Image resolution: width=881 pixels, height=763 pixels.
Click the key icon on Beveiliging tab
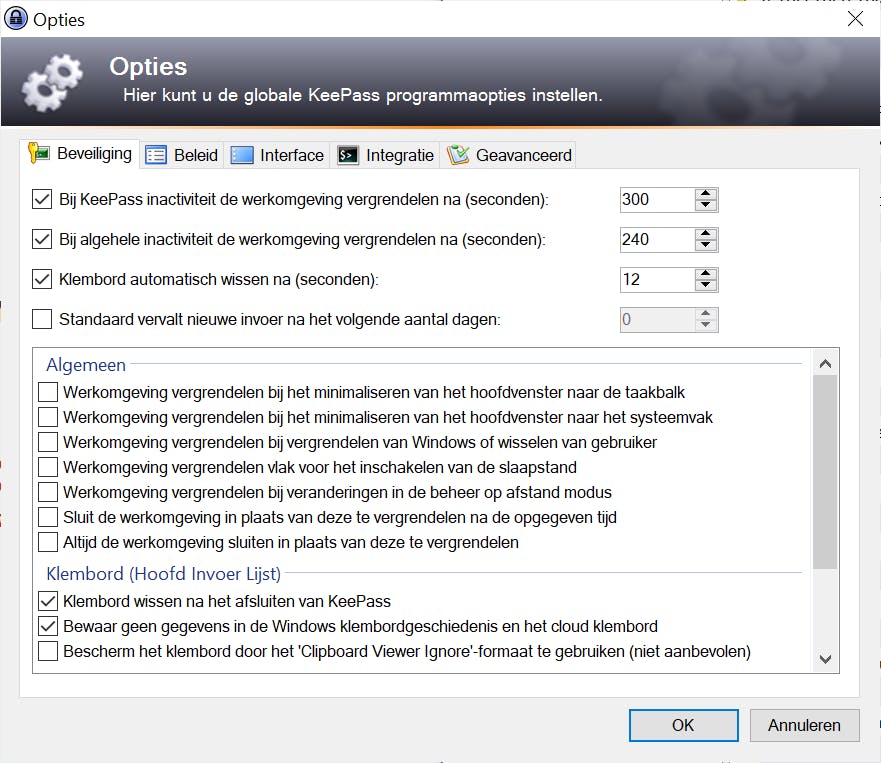pyautogui.click(x=39, y=153)
